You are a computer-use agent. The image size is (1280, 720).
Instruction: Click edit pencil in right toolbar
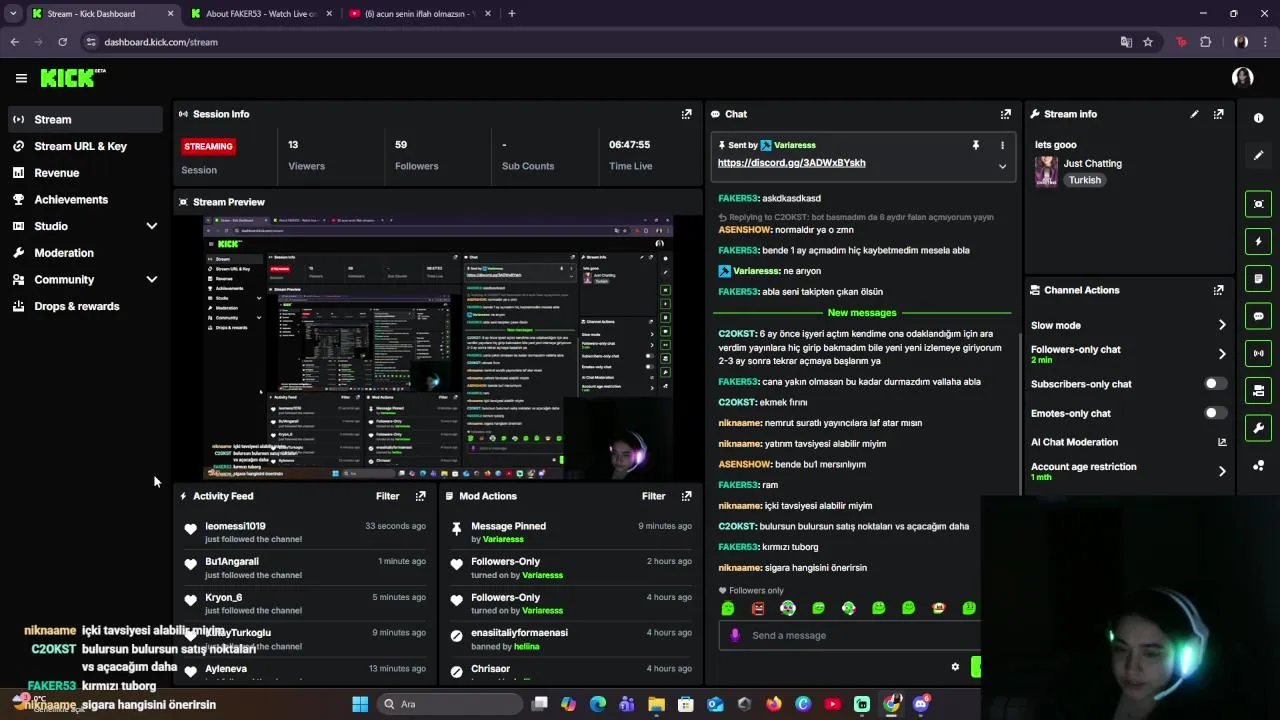click(1258, 155)
